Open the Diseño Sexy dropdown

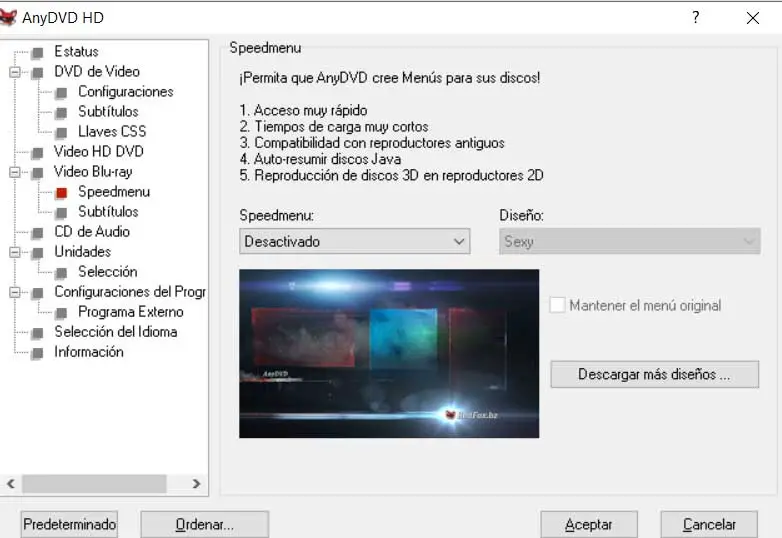coord(629,241)
